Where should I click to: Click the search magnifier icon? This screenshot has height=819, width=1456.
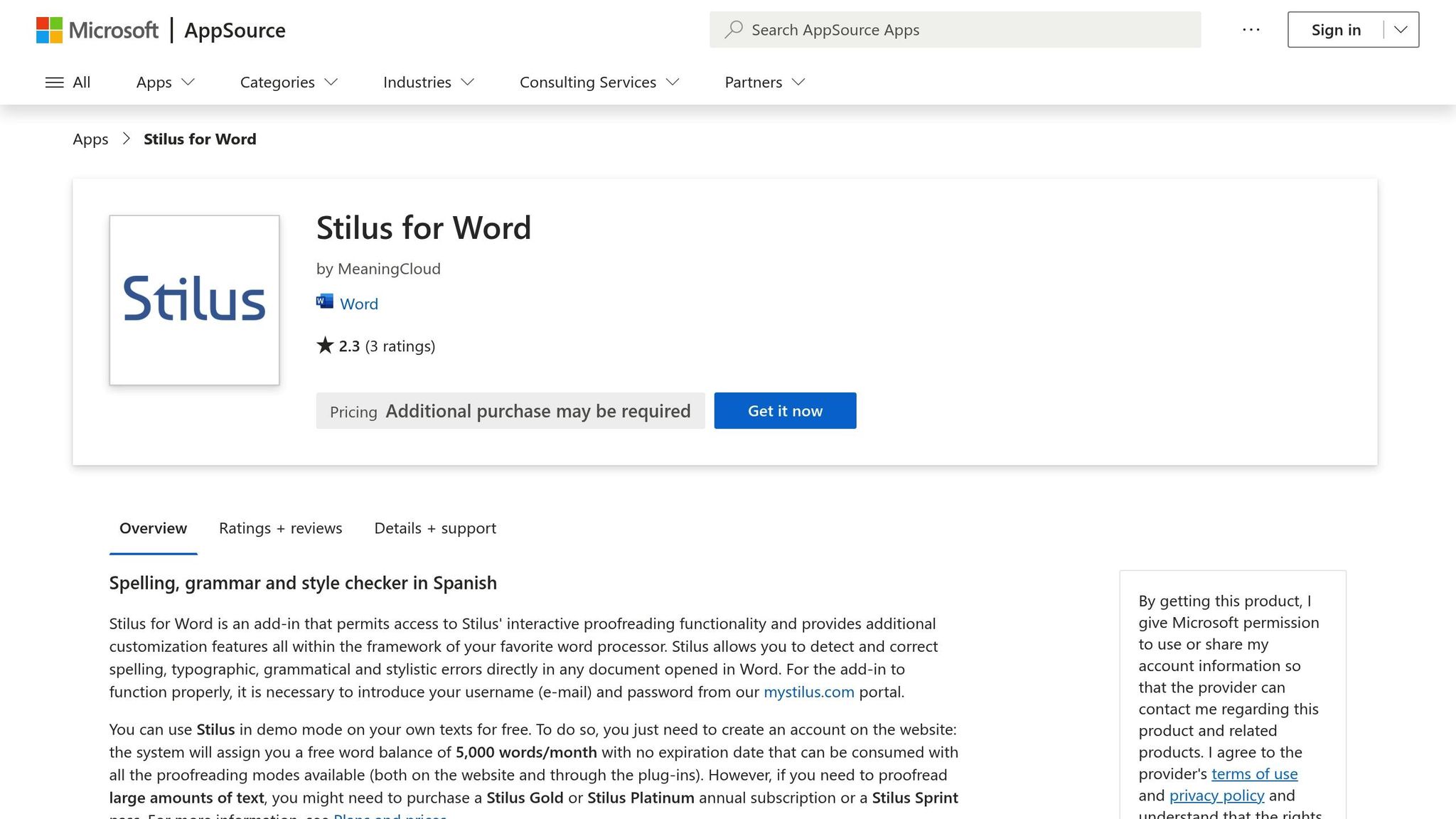[734, 29]
